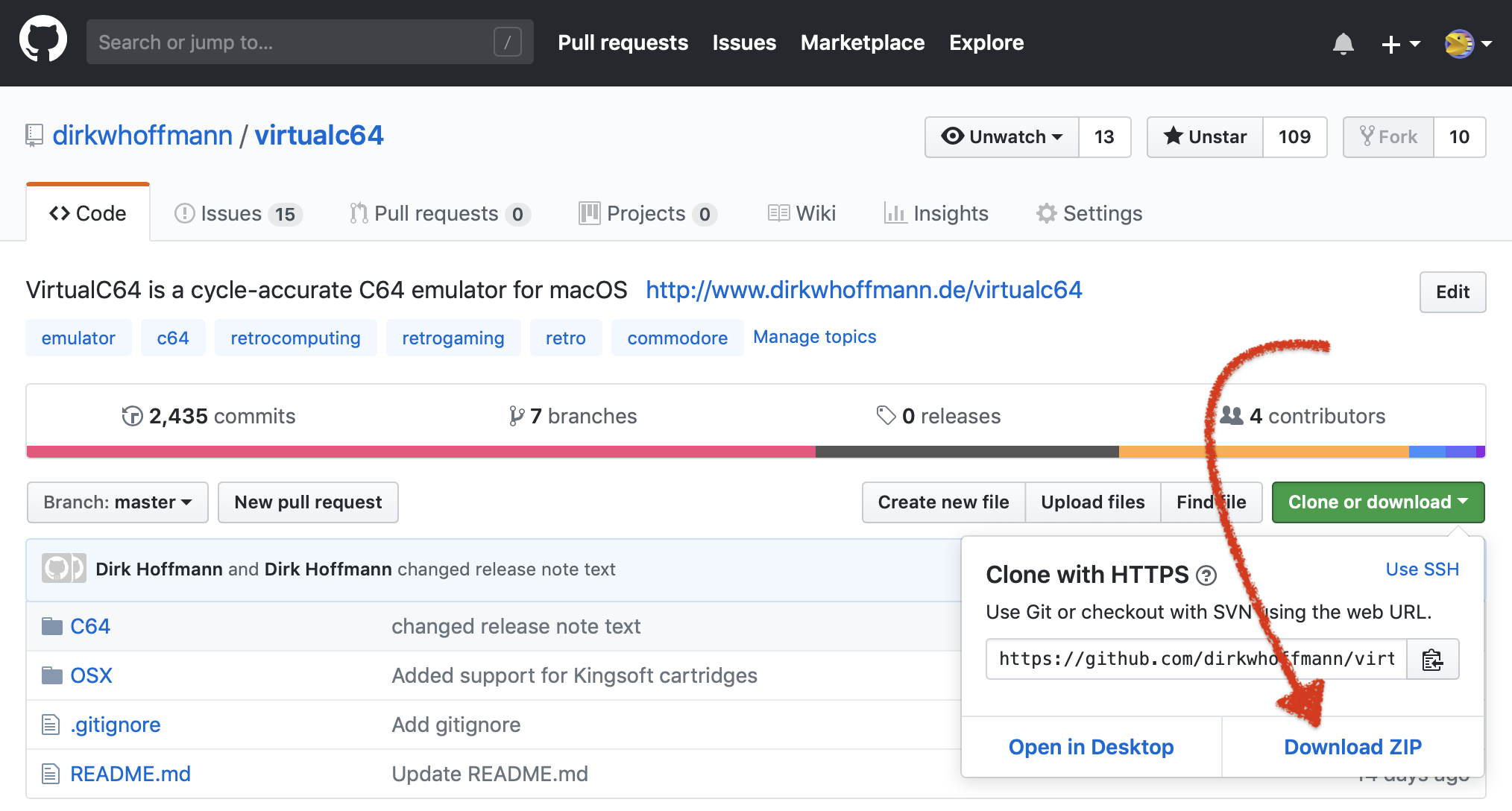1512x811 pixels.
Task: Open the GitHub home logo
Action: click(x=43, y=40)
